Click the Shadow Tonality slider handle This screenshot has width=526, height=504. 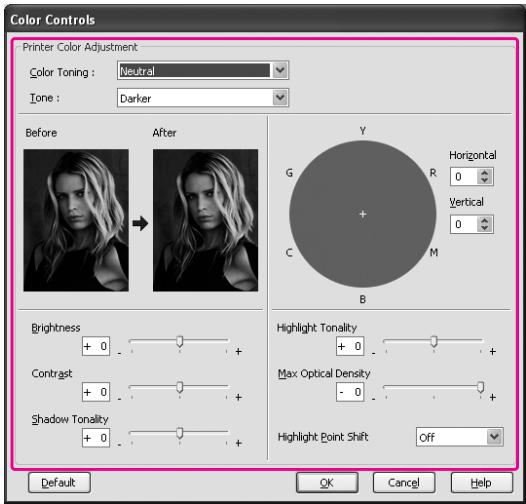(180, 433)
